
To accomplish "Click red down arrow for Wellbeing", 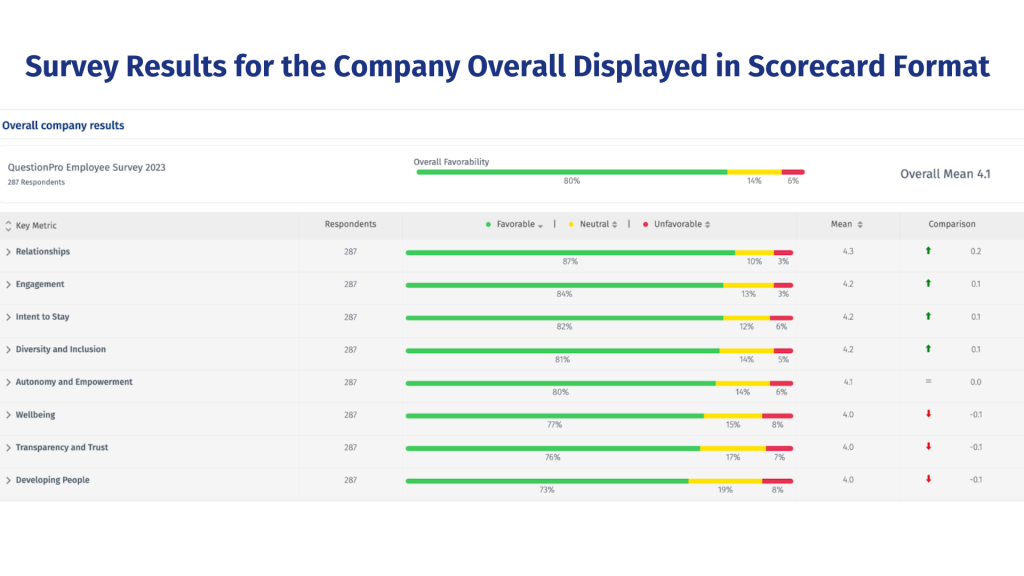I will coord(928,414).
